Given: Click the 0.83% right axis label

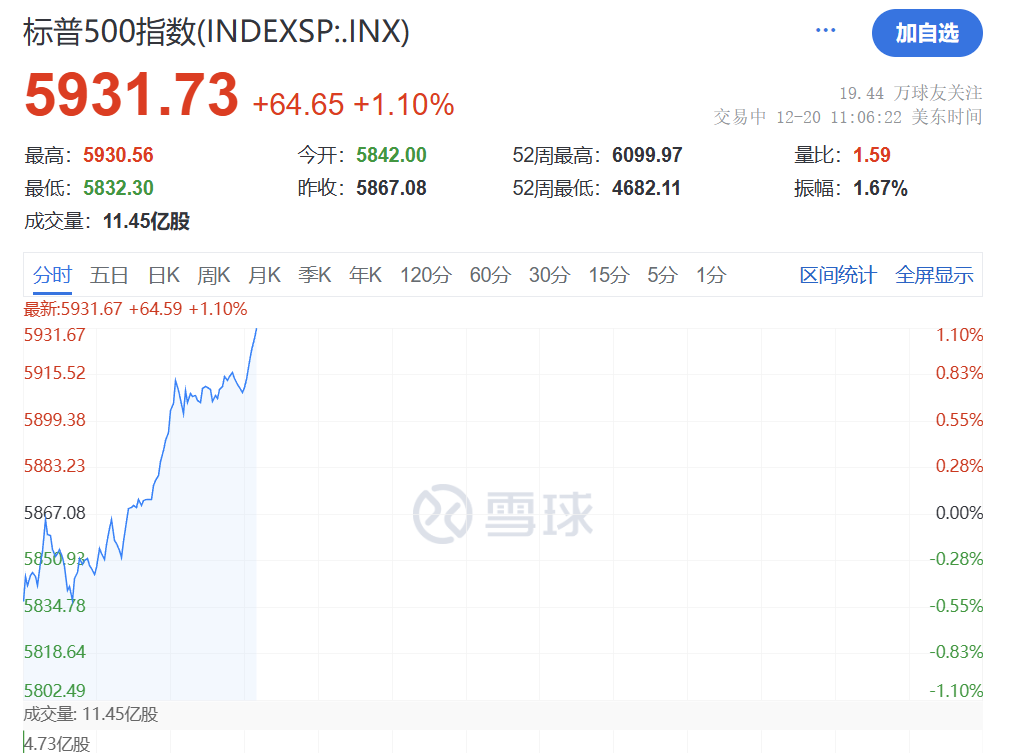Looking at the screenshot, I should [959, 373].
